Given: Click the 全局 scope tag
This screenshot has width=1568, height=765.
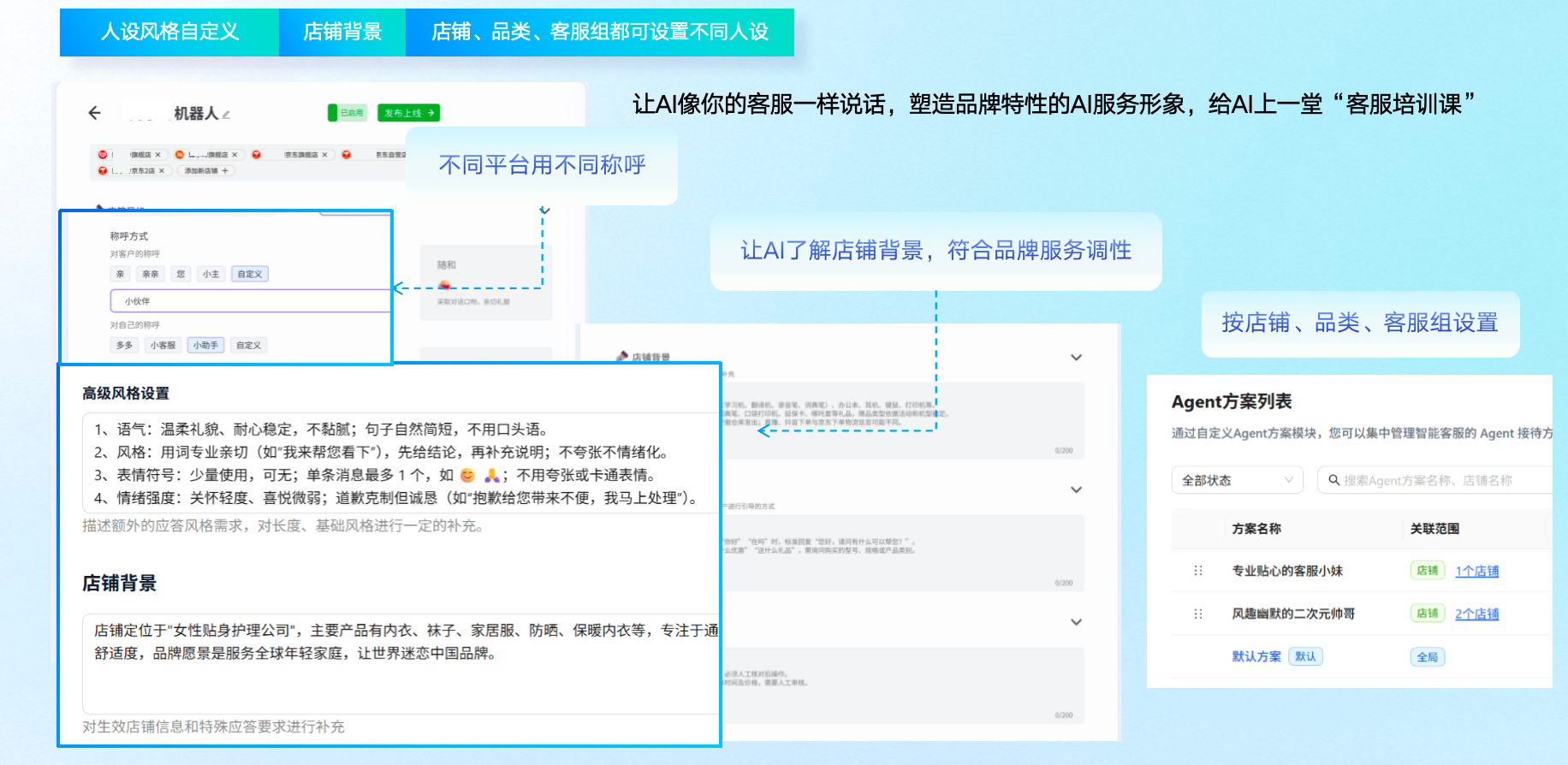Looking at the screenshot, I should click(1427, 657).
